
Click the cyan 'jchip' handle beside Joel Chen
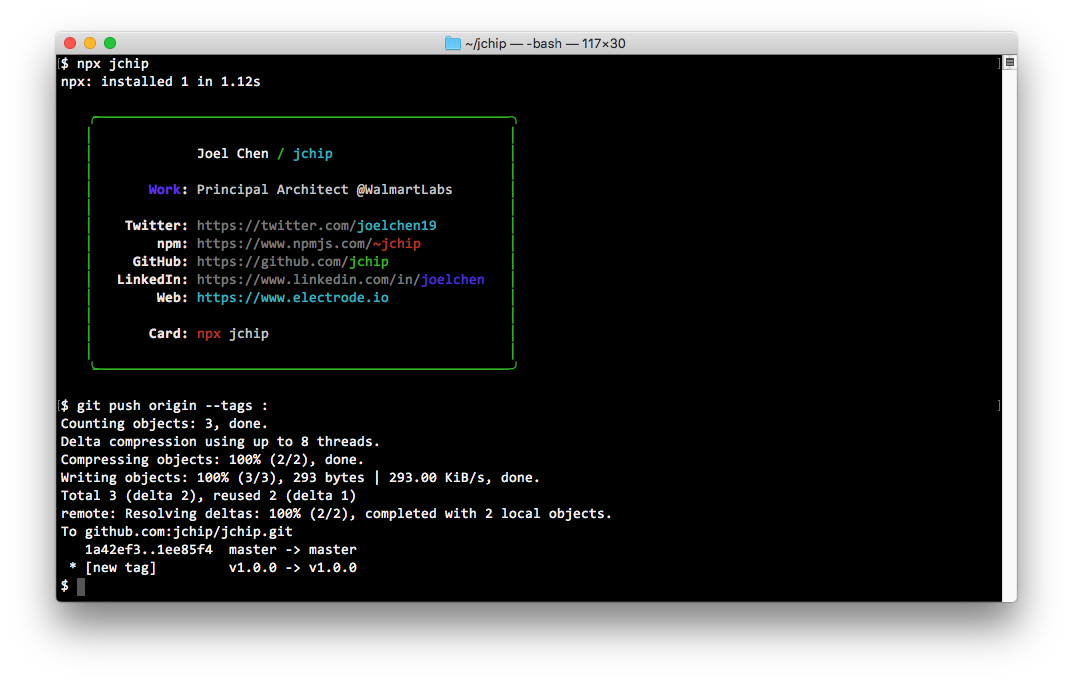pyautogui.click(x=313, y=154)
